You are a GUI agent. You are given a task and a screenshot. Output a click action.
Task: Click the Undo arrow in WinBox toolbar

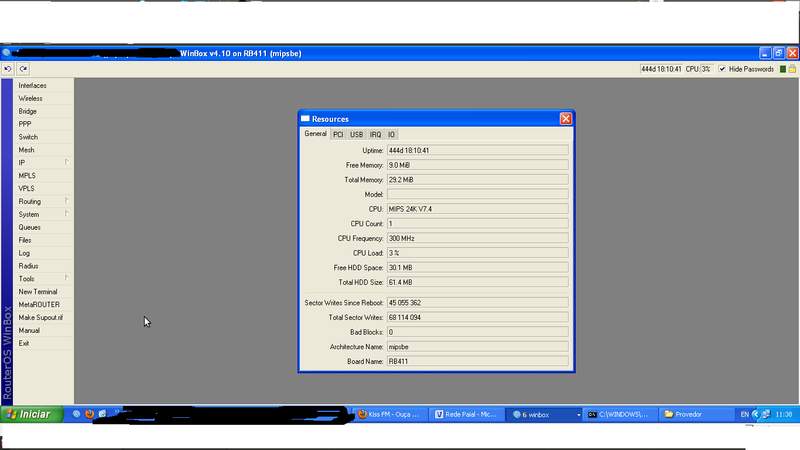[8, 69]
